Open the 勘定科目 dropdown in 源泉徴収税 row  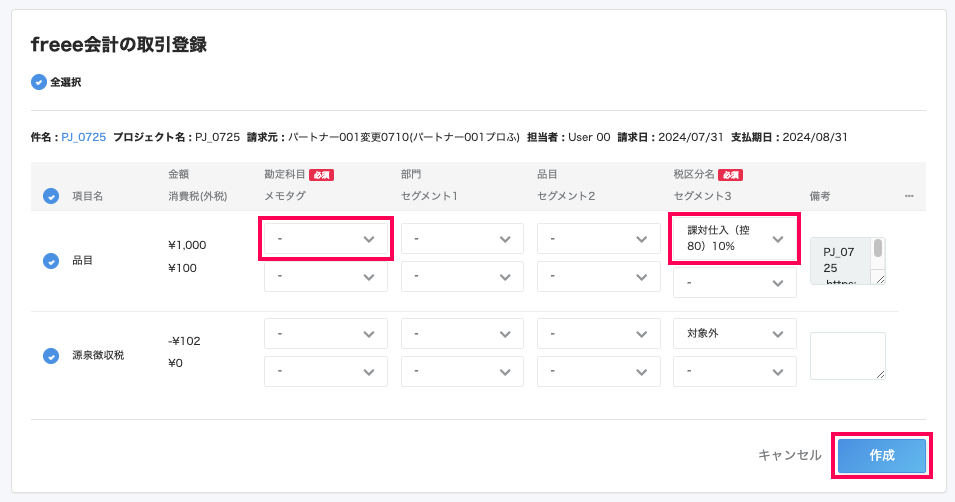click(326, 334)
